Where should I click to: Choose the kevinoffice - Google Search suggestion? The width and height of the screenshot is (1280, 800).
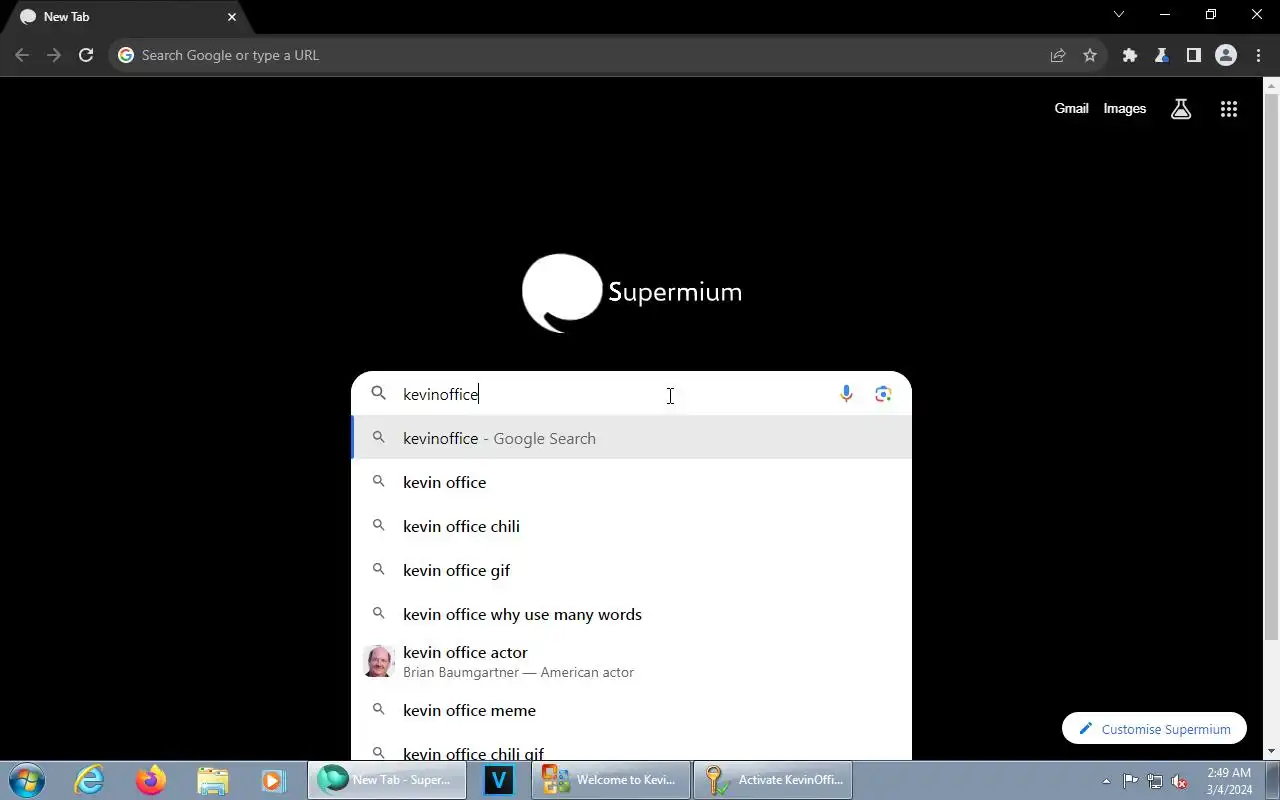[x=631, y=438]
